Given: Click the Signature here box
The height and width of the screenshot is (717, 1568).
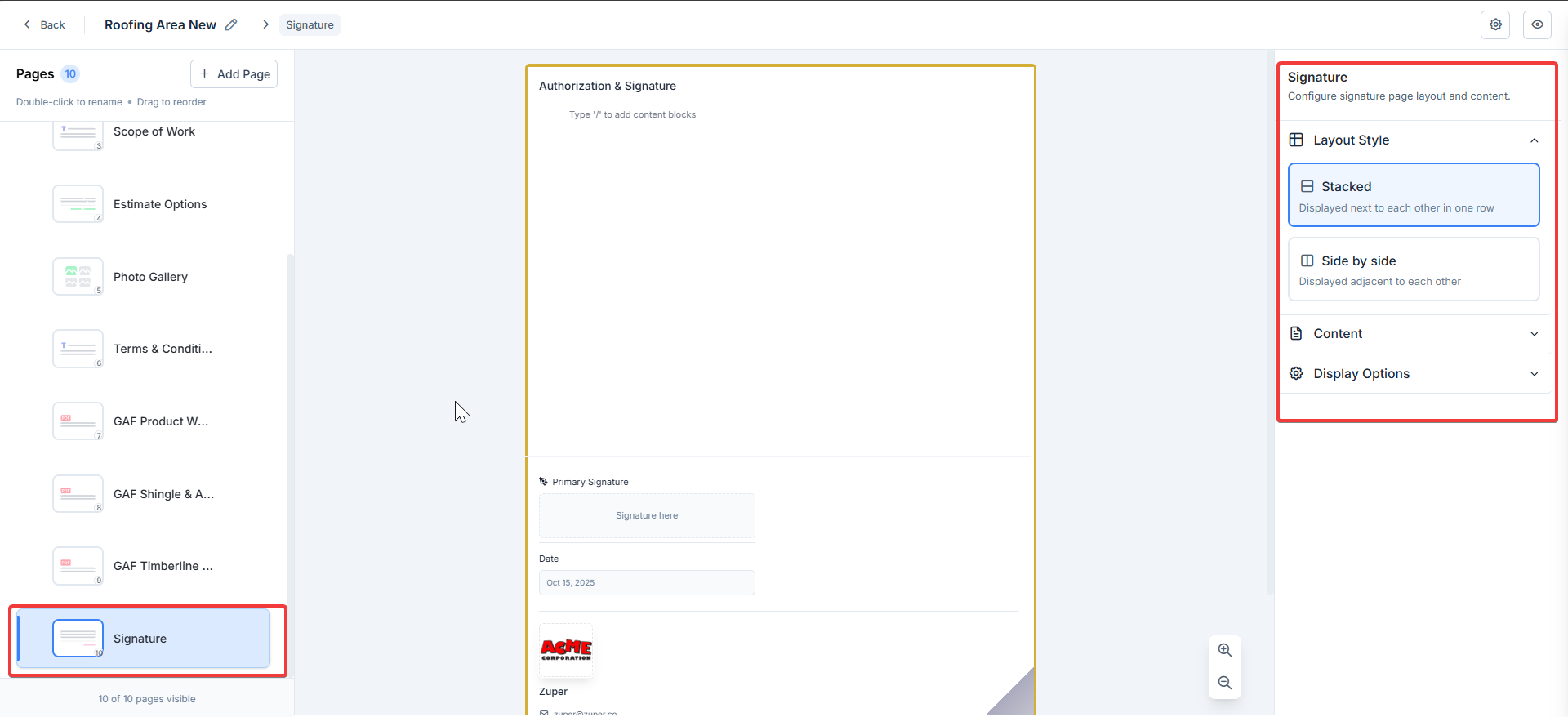Looking at the screenshot, I should (x=647, y=515).
